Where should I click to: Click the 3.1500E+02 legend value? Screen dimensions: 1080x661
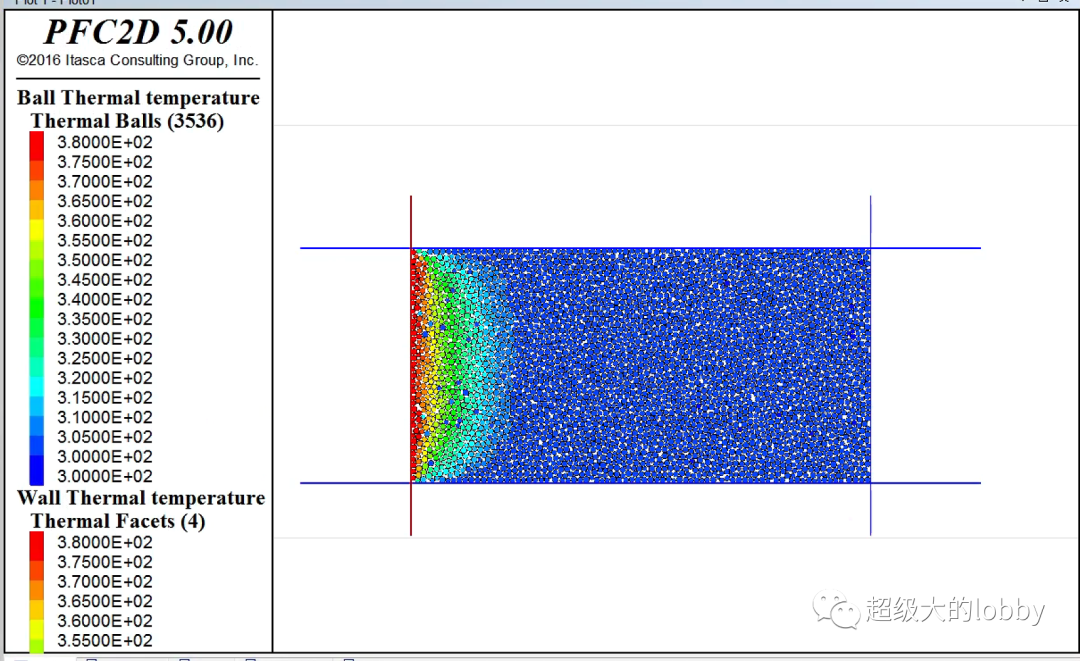[x=105, y=397]
